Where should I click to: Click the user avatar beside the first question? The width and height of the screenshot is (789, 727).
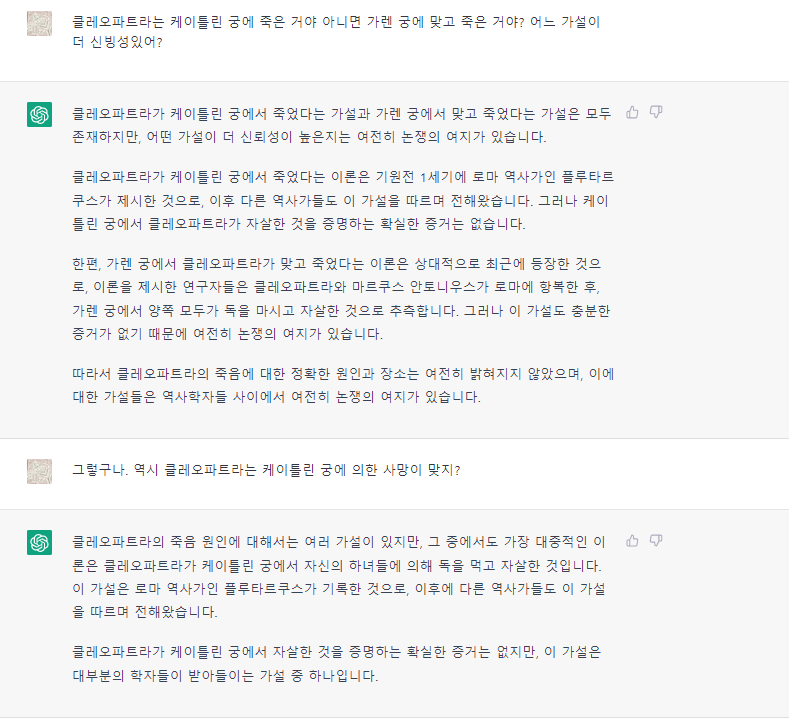click(x=39, y=23)
